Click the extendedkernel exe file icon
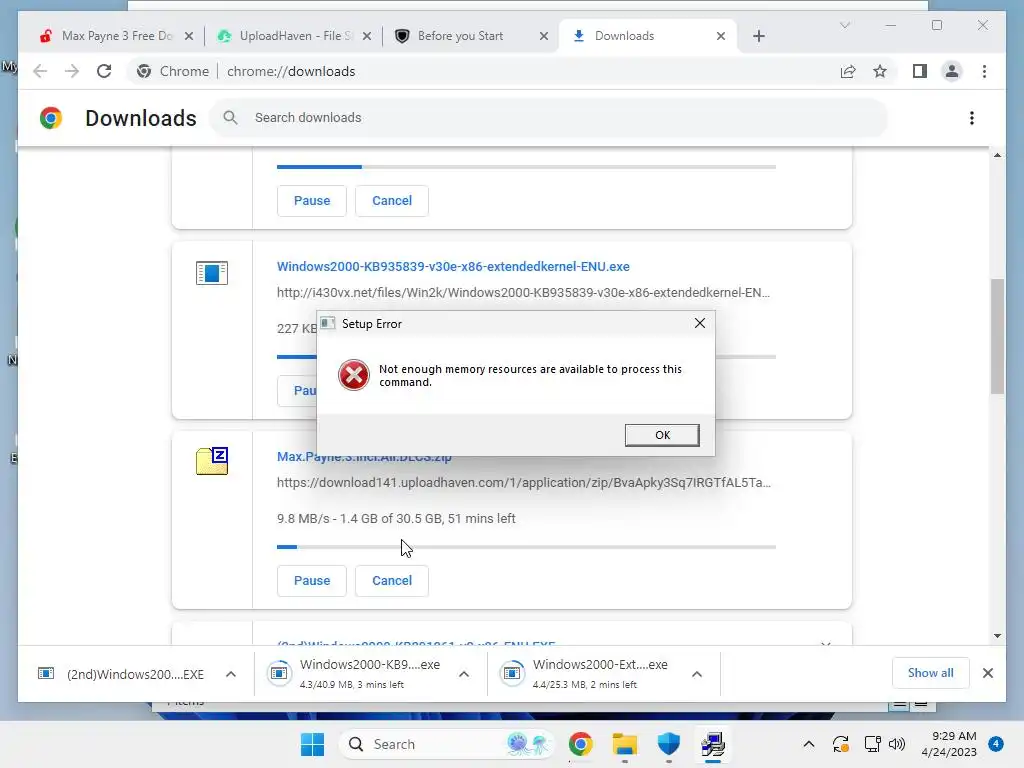1024x768 pixels. point(212,272)
